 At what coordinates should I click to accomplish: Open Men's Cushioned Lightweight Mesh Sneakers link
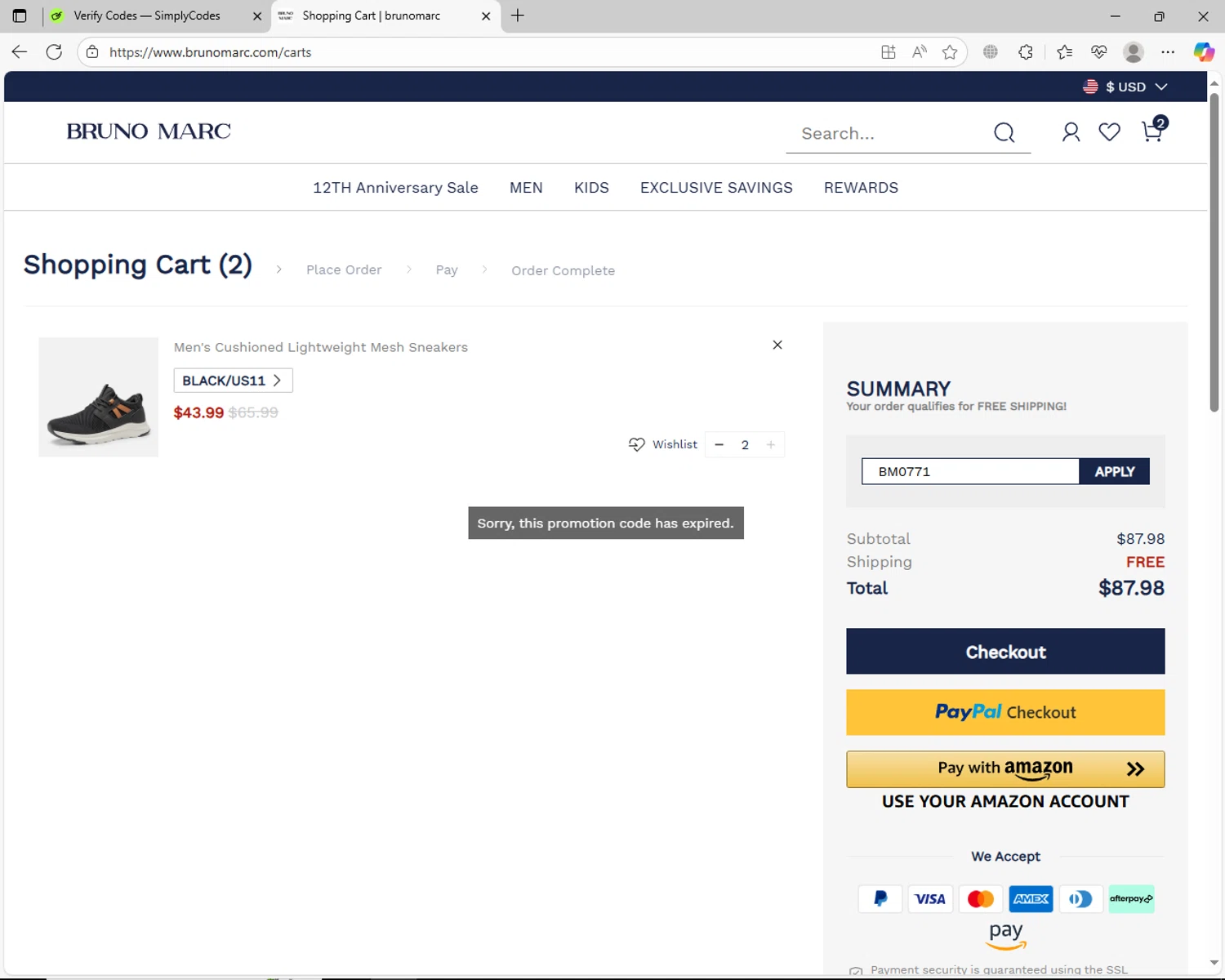click(x=321, y=347)
